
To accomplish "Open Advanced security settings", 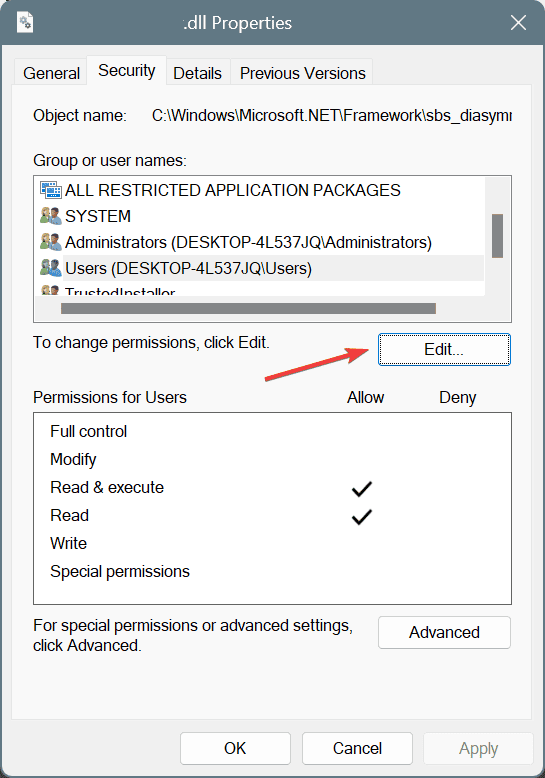I will click(x=444, y=633).
